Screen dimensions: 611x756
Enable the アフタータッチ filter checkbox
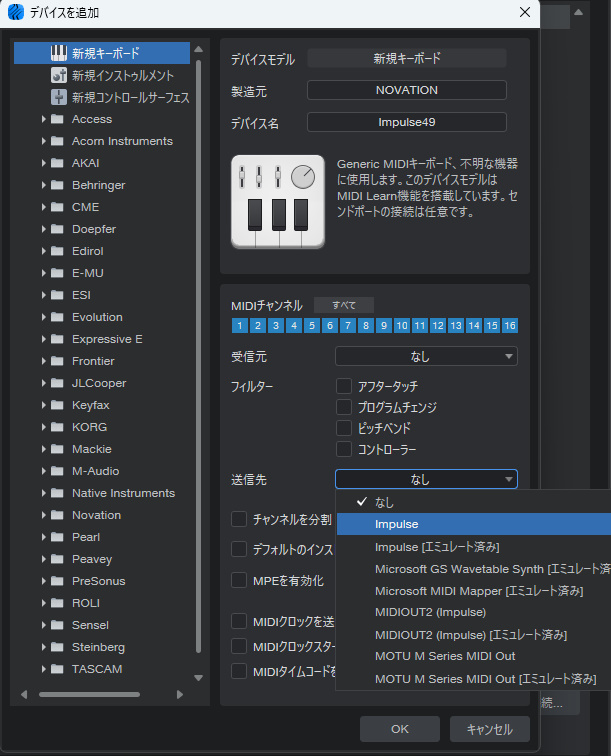(345, 386)
